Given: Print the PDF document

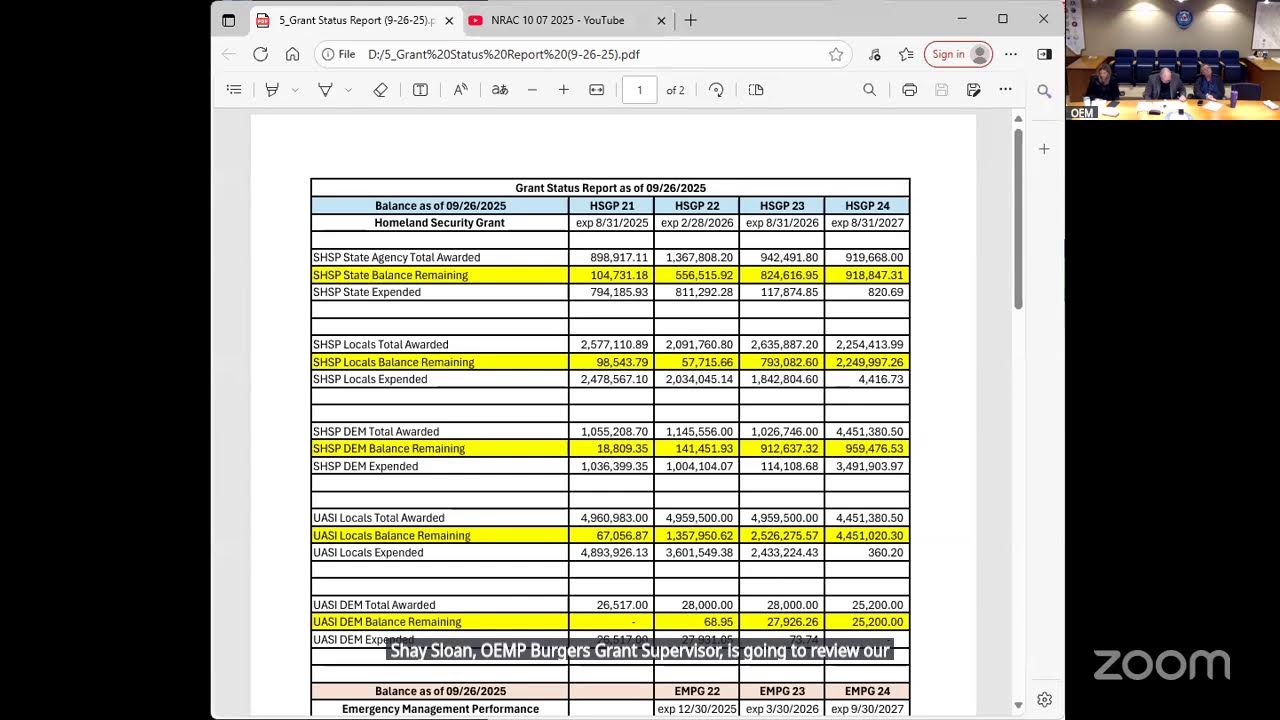Looking at the screenshot, I should (x=909, y=90).
